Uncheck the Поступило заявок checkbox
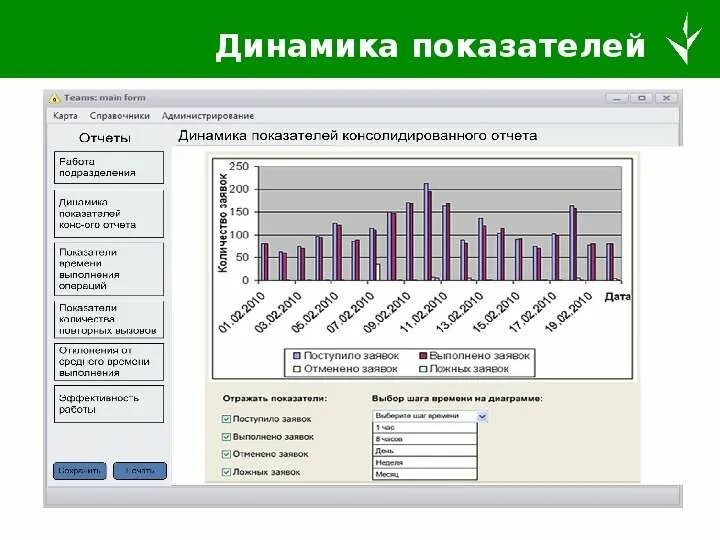 click(226, 419)
